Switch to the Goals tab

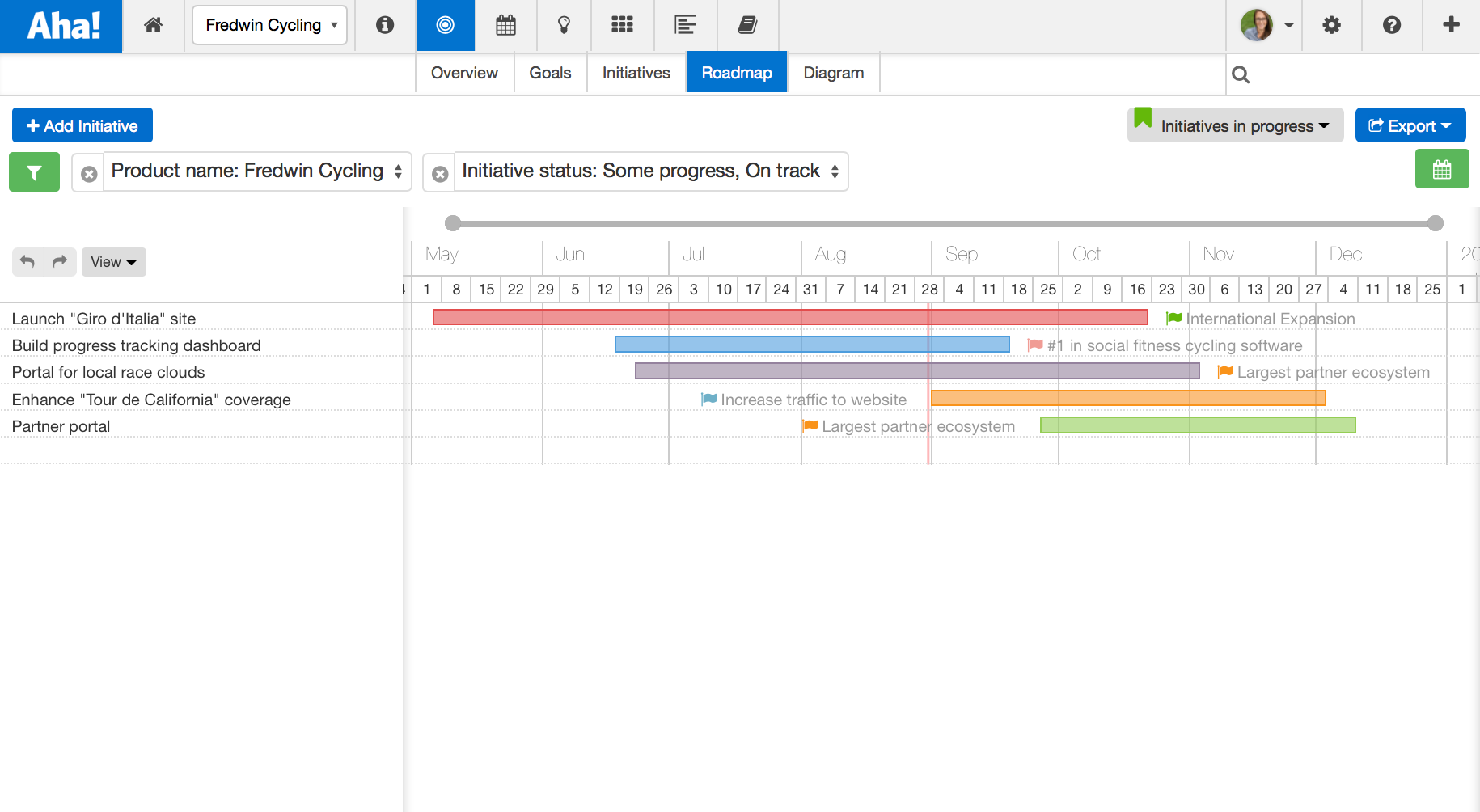550,72
